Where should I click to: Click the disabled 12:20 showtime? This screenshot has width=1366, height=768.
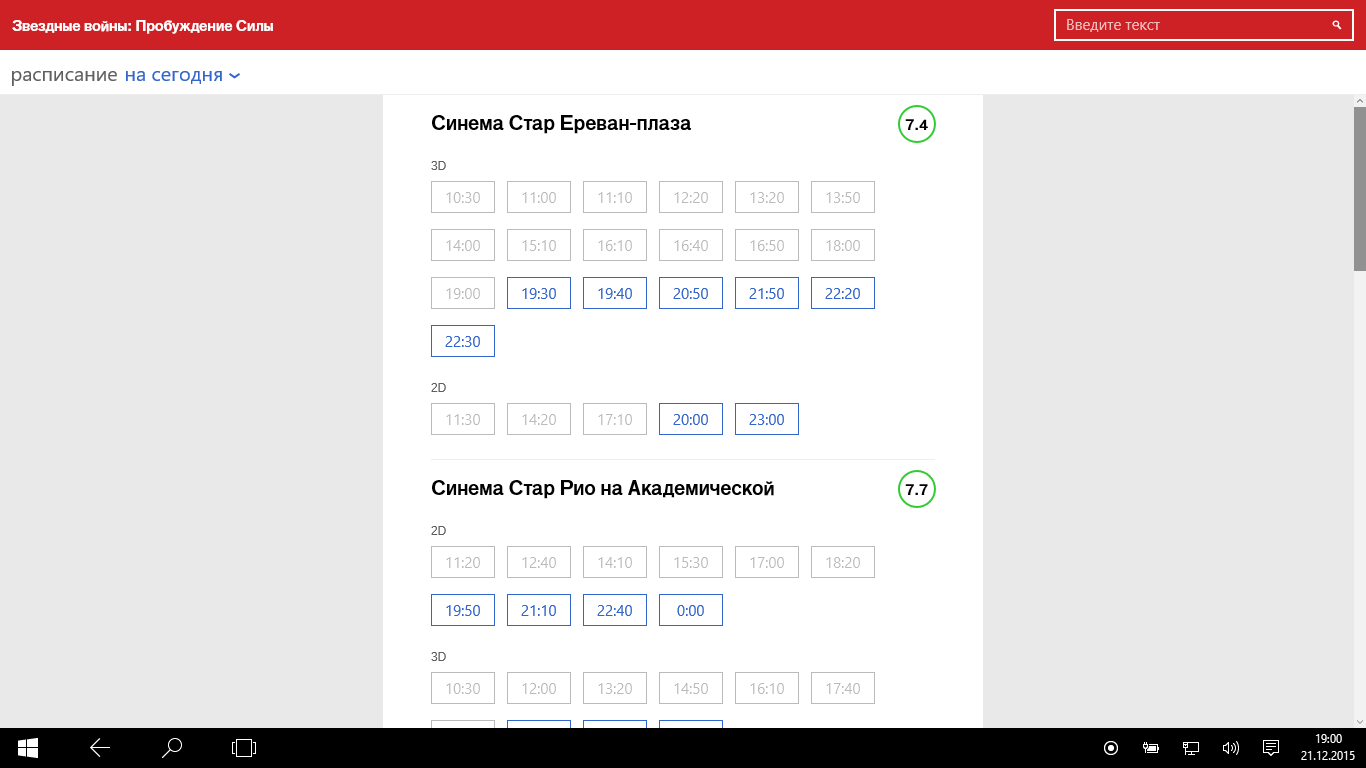[691, 197]
